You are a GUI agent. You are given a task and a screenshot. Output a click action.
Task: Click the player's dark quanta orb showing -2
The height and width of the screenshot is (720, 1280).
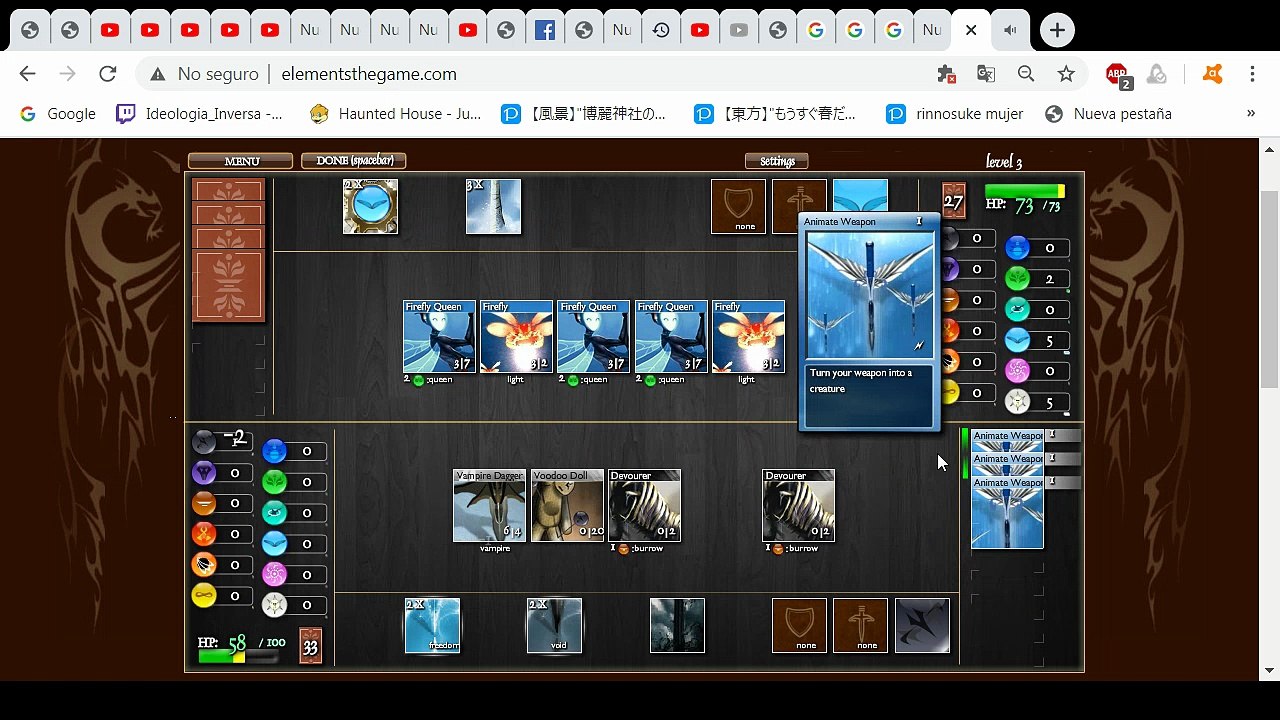point(204,441)
